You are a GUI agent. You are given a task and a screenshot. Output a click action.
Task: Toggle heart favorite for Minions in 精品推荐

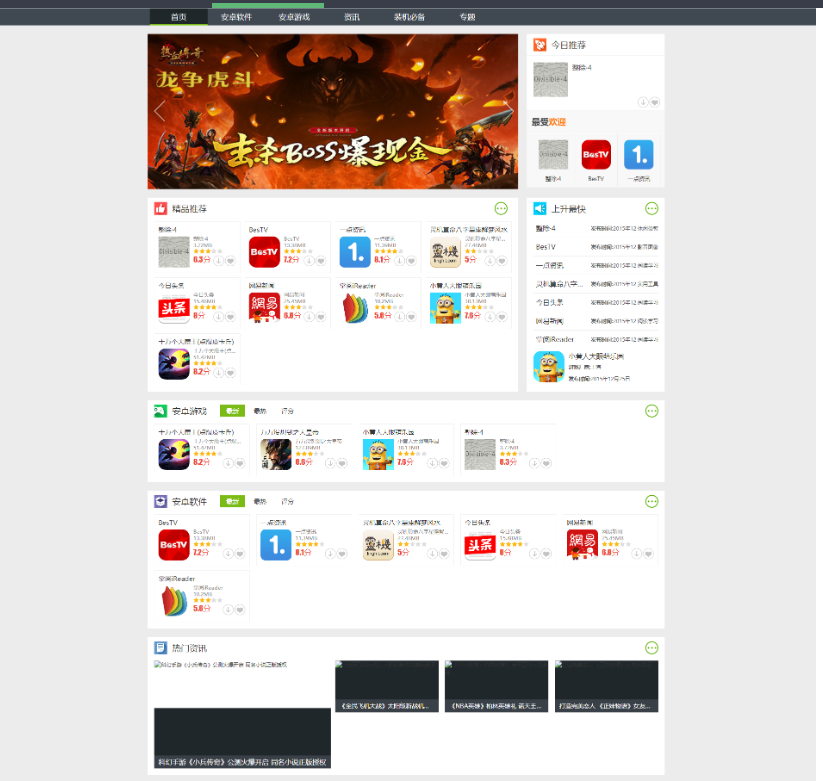[x=503, y=317]
